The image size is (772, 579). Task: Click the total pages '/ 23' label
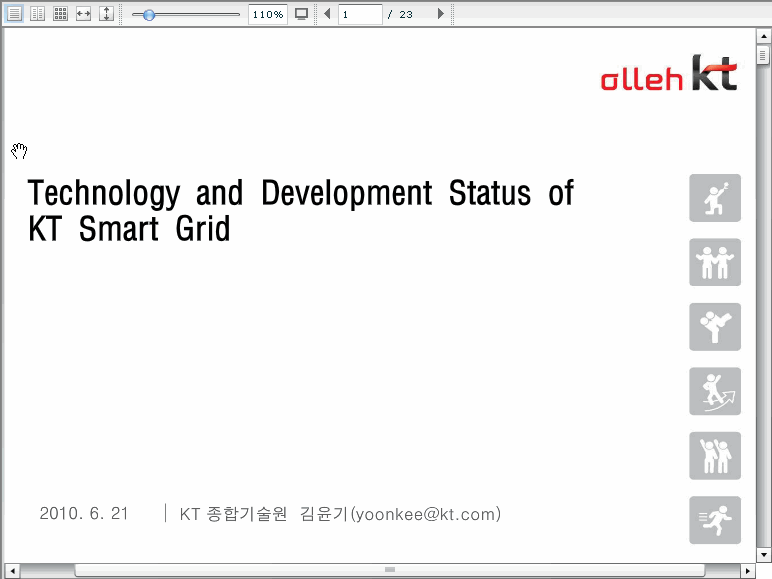pyautogui.click(x=400, y=14)
